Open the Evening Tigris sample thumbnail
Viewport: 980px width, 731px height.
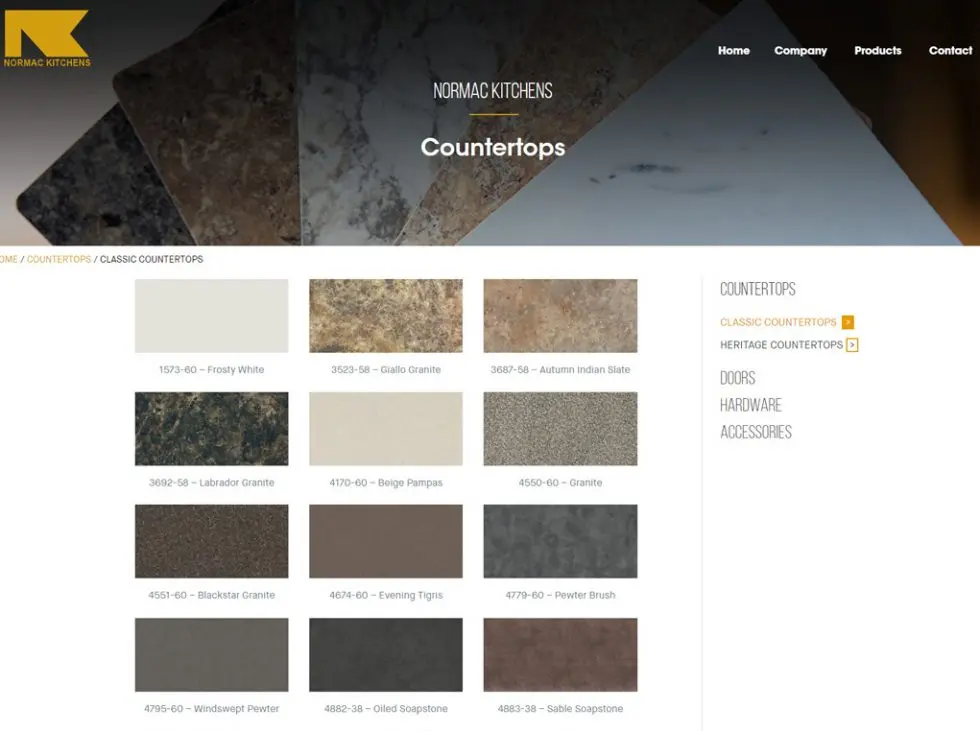click(386, 541)
